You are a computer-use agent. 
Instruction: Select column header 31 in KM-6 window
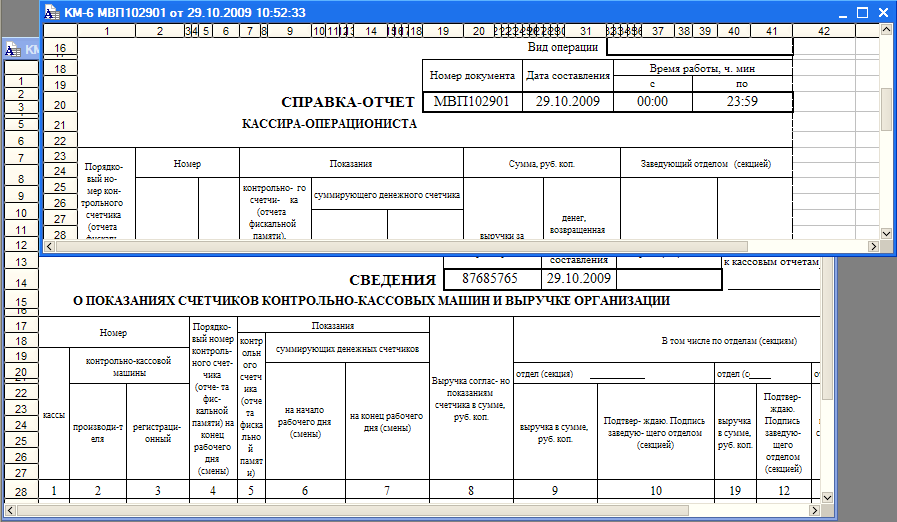[585, 31]
